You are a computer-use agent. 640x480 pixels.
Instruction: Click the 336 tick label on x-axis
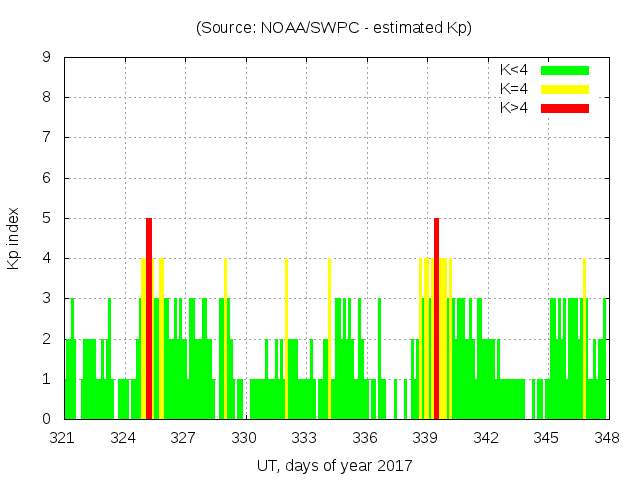pos(365,438)
